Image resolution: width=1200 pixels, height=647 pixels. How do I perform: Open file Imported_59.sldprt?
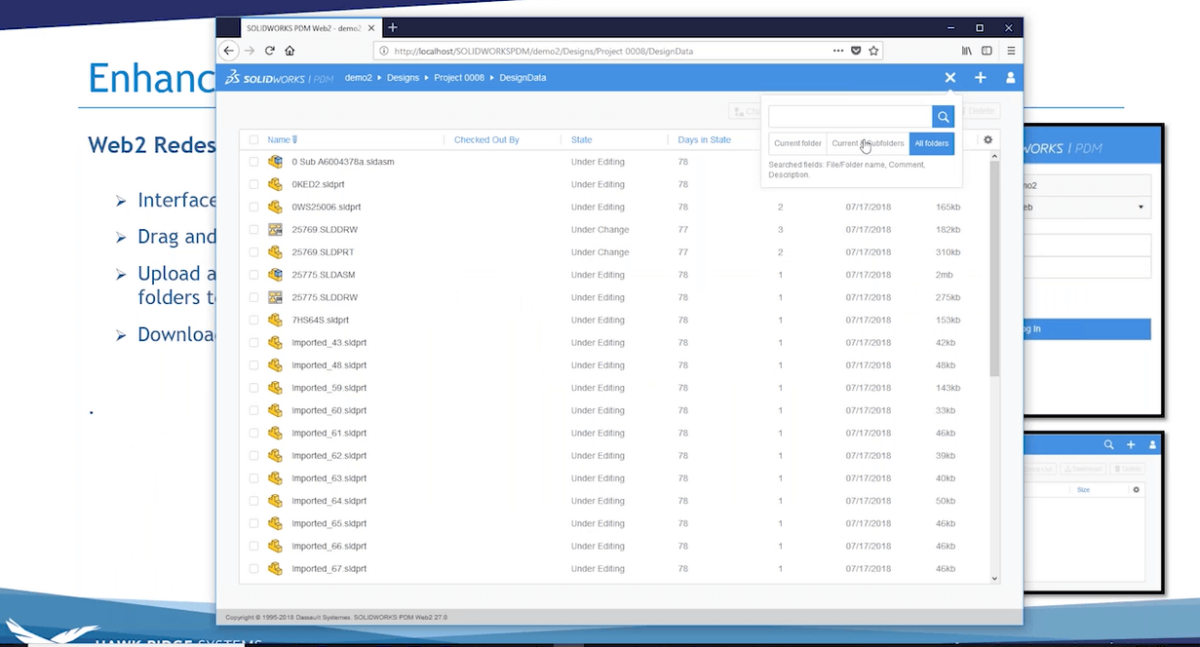(x=329, y=387)
